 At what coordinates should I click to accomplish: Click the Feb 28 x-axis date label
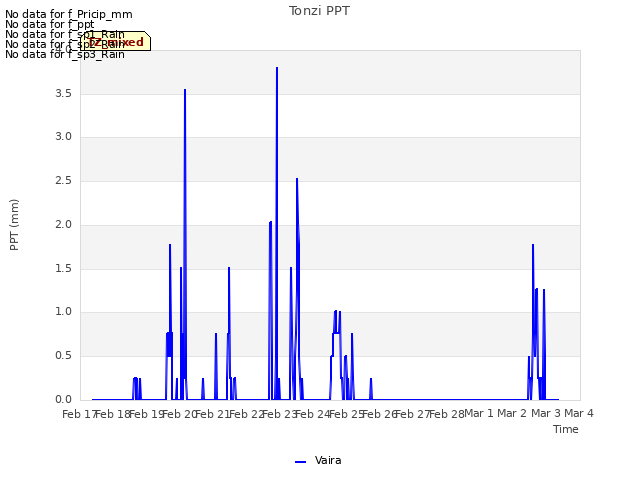tap(447, 414)
